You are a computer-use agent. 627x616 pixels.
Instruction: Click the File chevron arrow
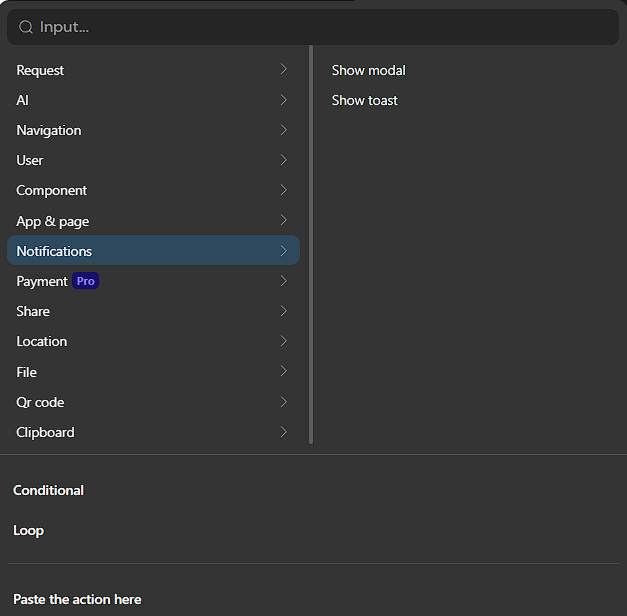click(284, 372)
